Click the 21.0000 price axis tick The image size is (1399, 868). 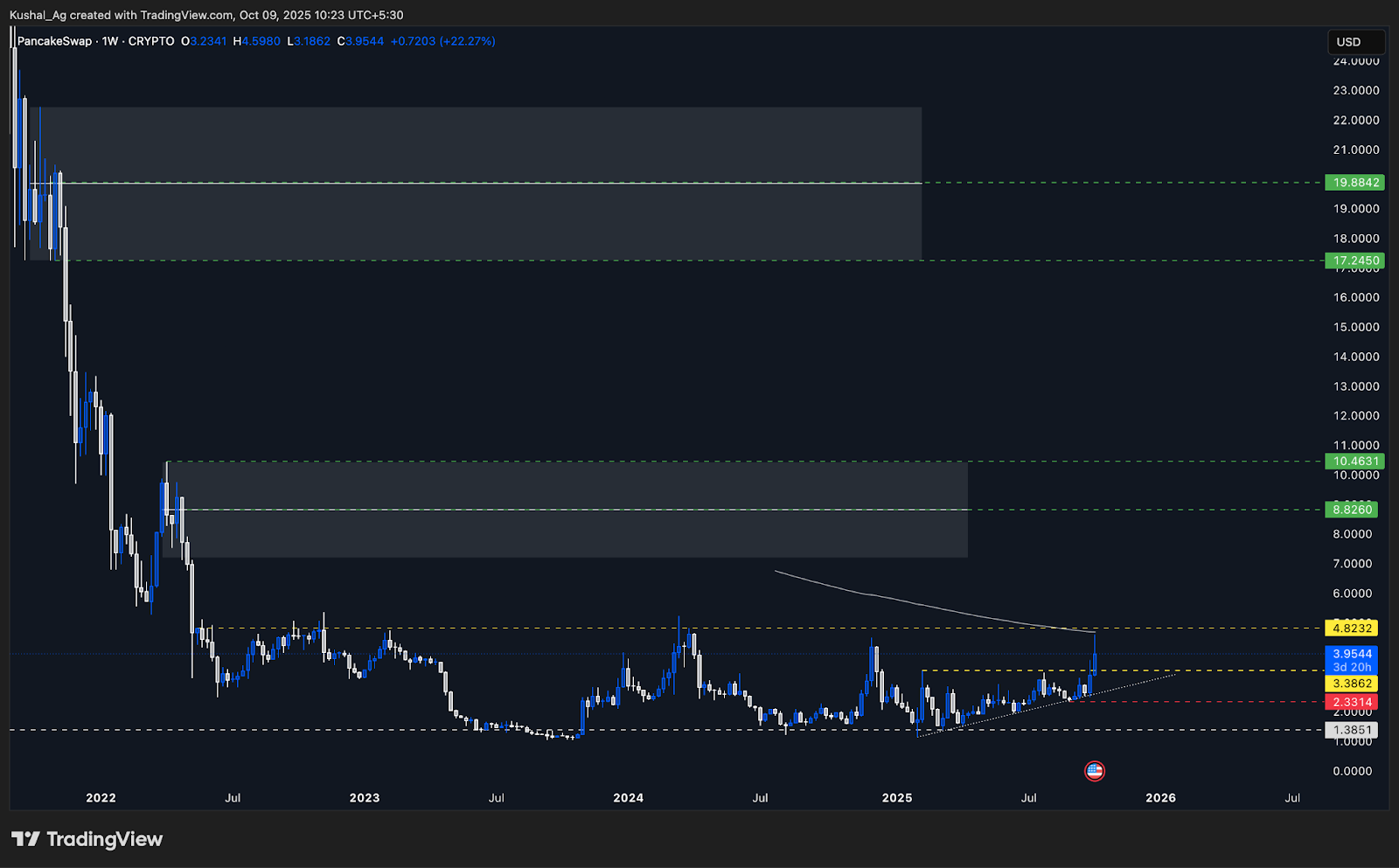click(1356, 150)
